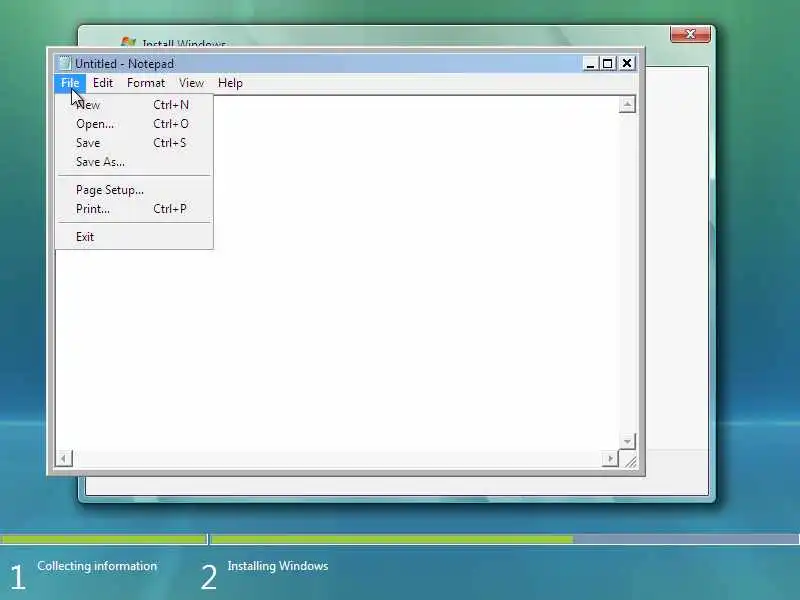This screenshot has height=600, width=800.
Task: Maximize the Notepad window
Action: tap(608, 63)
